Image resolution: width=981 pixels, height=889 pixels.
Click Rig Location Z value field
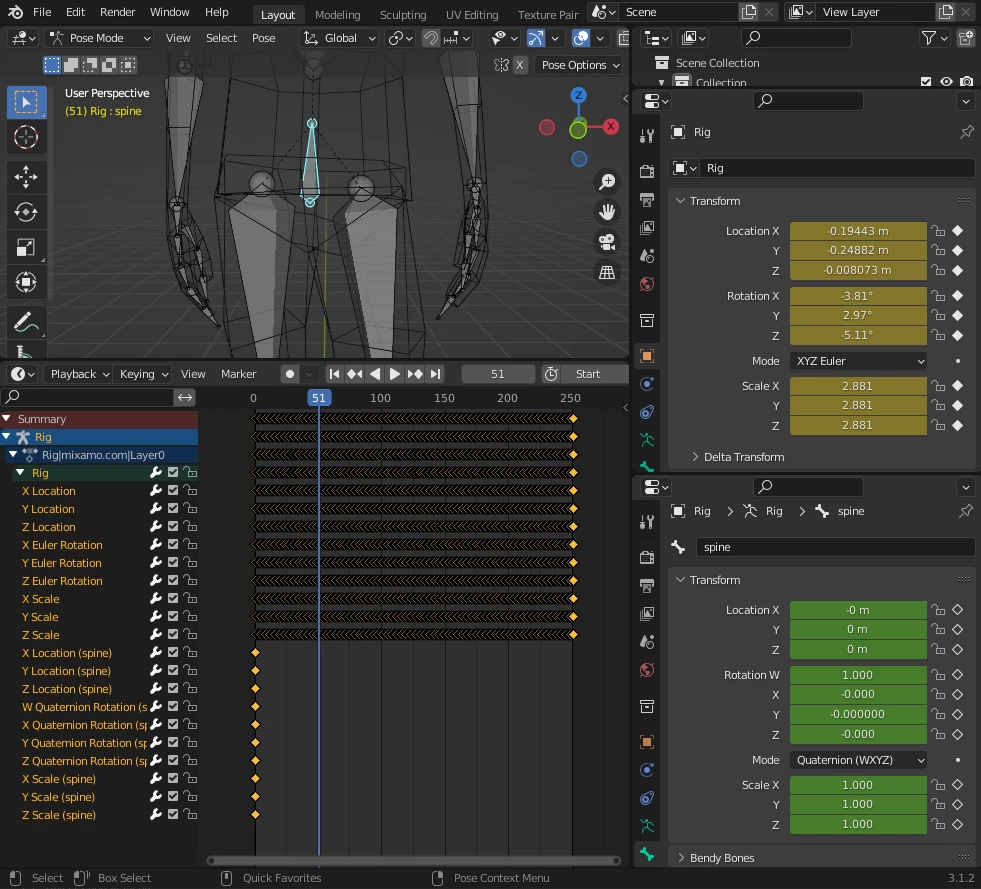(x=858, y=270)
